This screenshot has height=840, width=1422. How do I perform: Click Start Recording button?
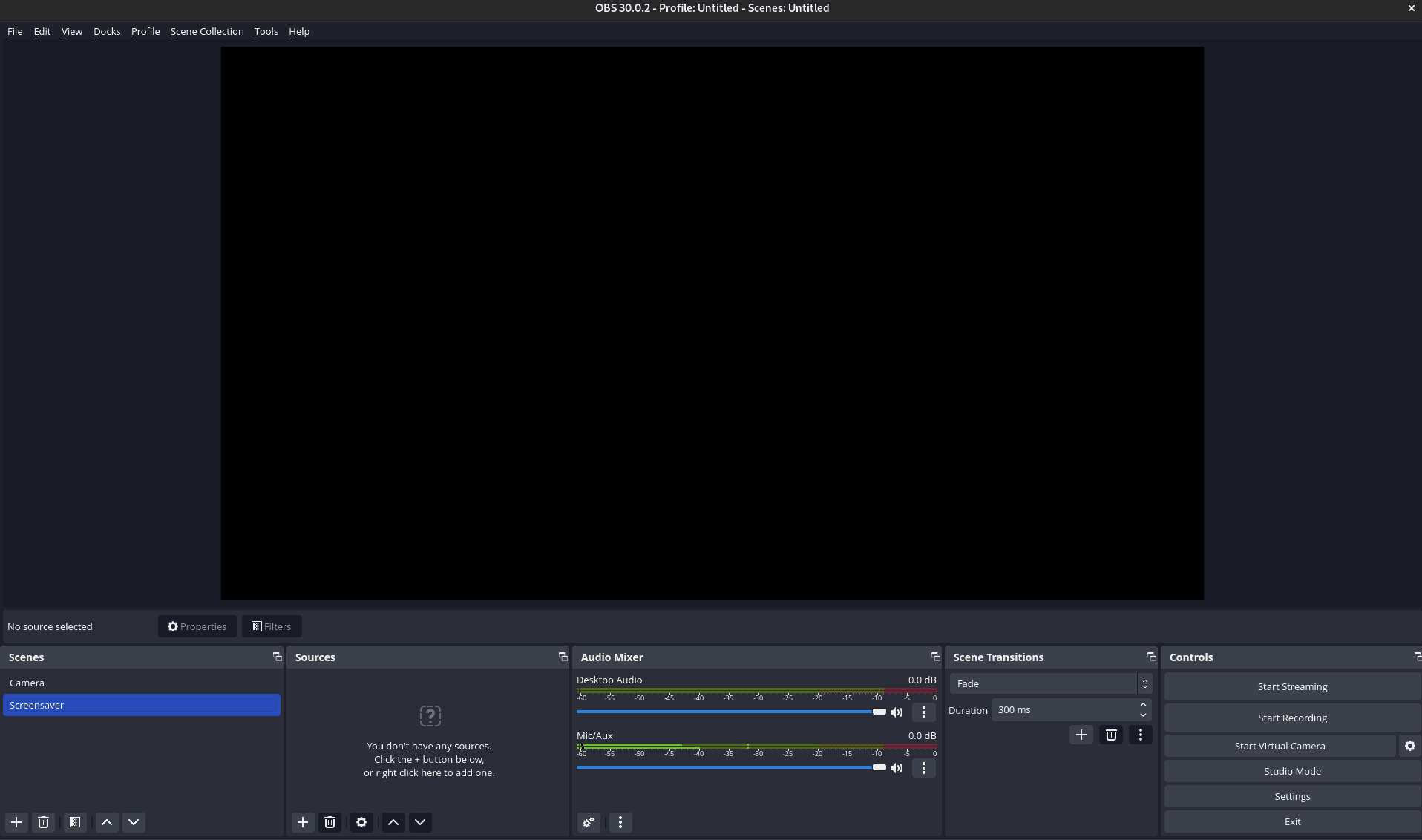tap(1291, 718)
